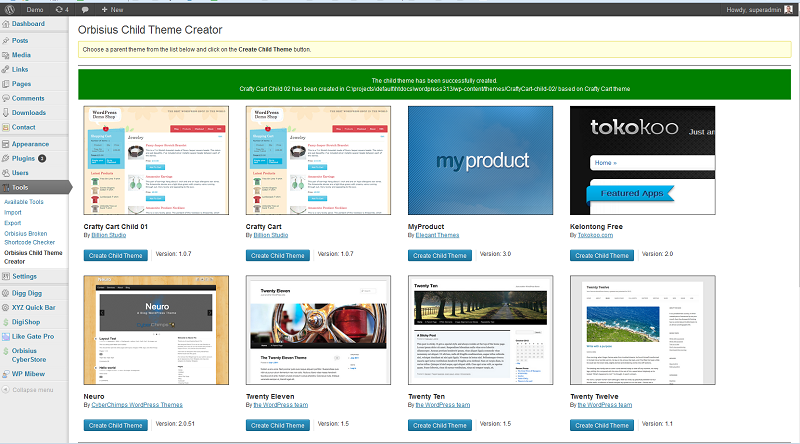Click the Collapse menu arrow icon
Screen dimensions: 800x444
6,389
